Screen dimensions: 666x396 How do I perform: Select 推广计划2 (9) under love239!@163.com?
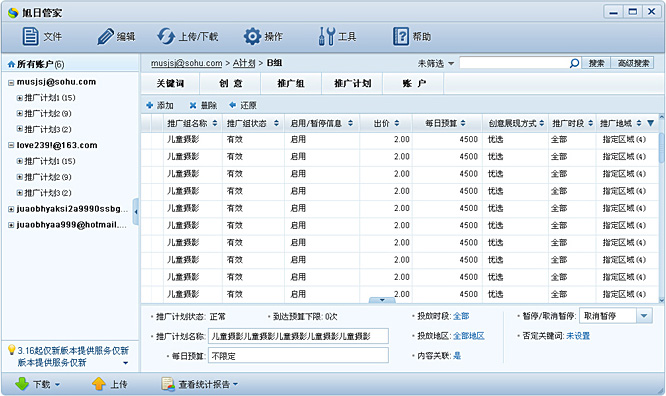tap(48, 177)
